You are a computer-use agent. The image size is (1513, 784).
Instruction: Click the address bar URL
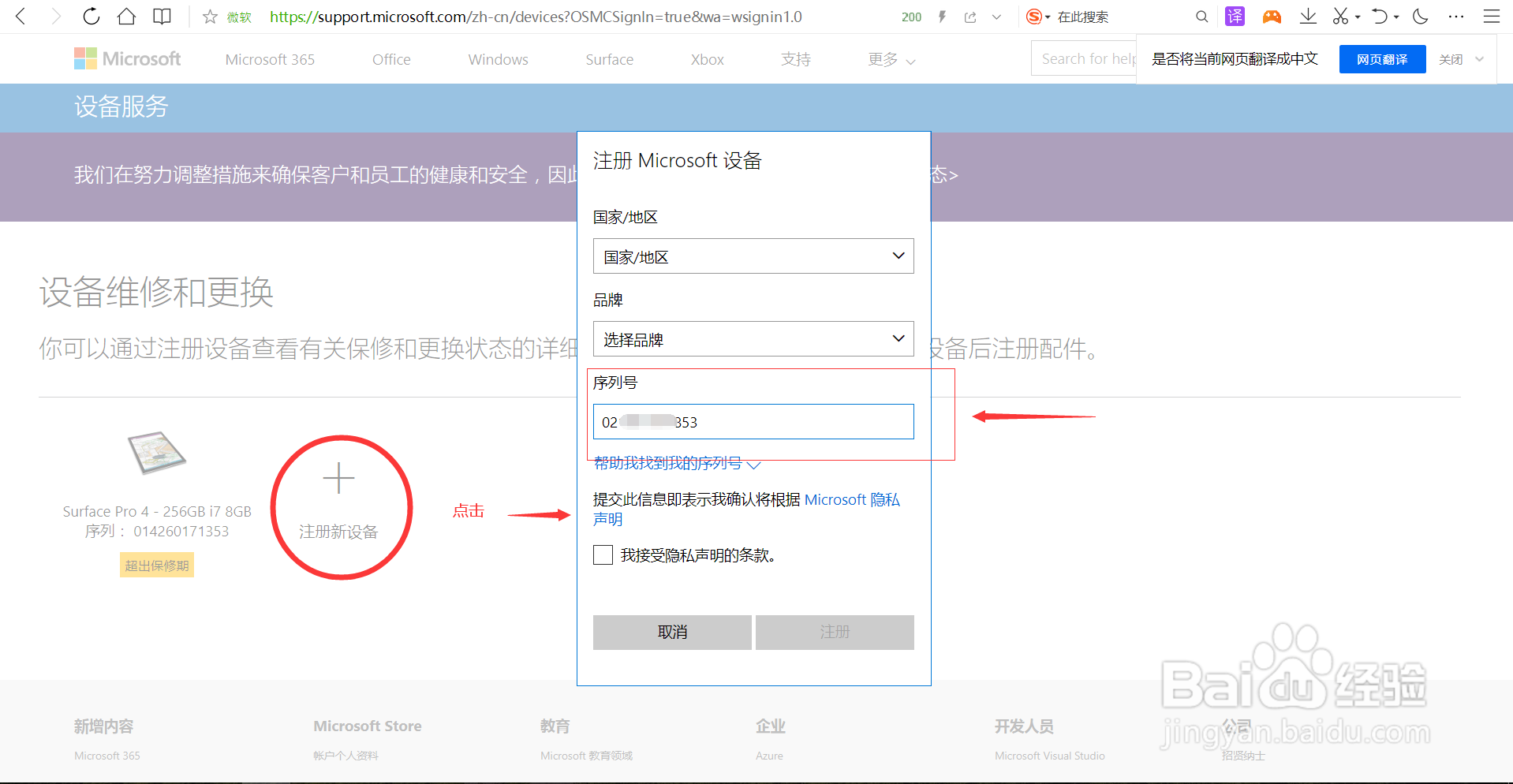[x=536, y=17]
